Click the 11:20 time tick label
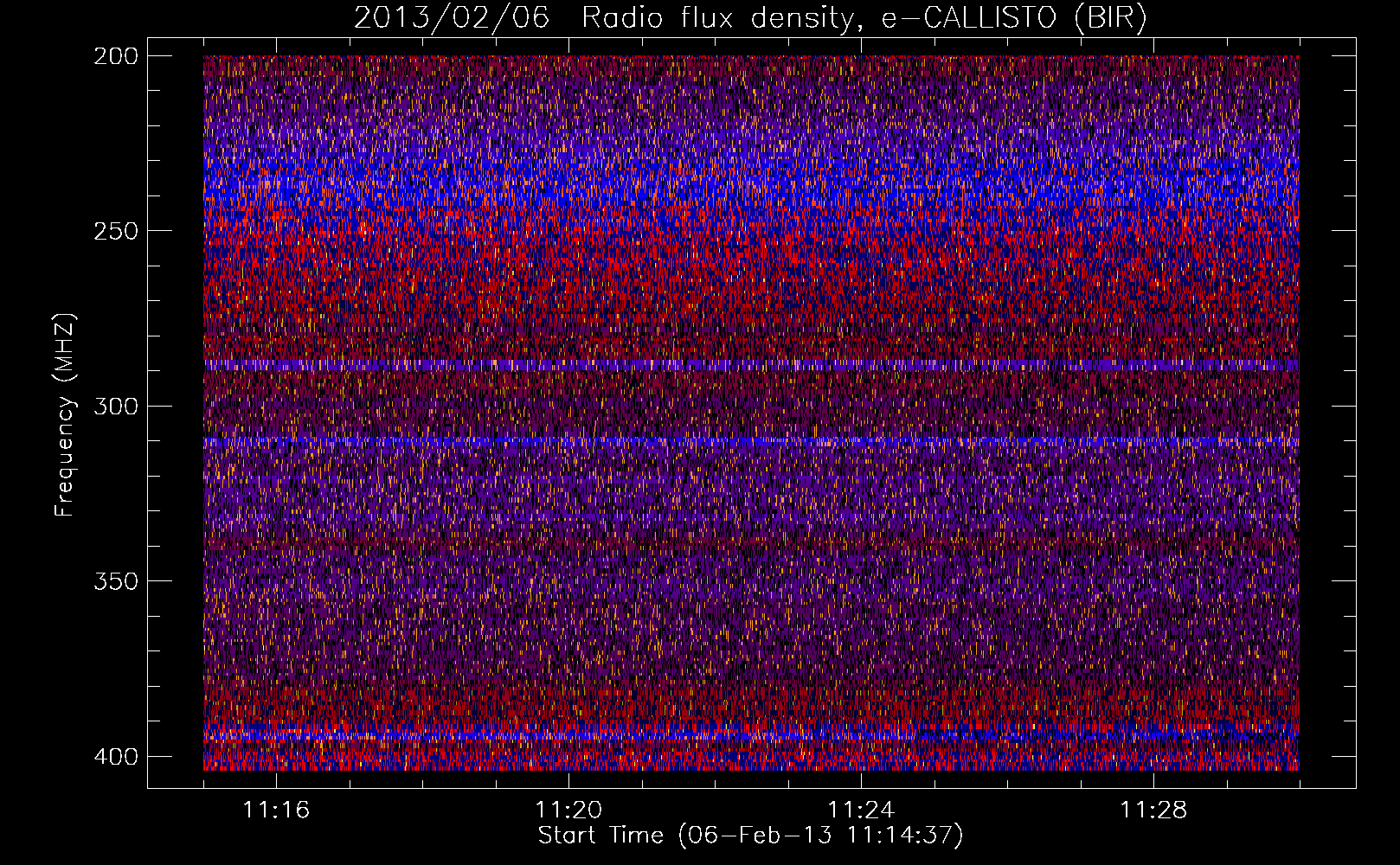Image resolution: width=1400 pixels, height=865 pixels. tap(568, 811)
